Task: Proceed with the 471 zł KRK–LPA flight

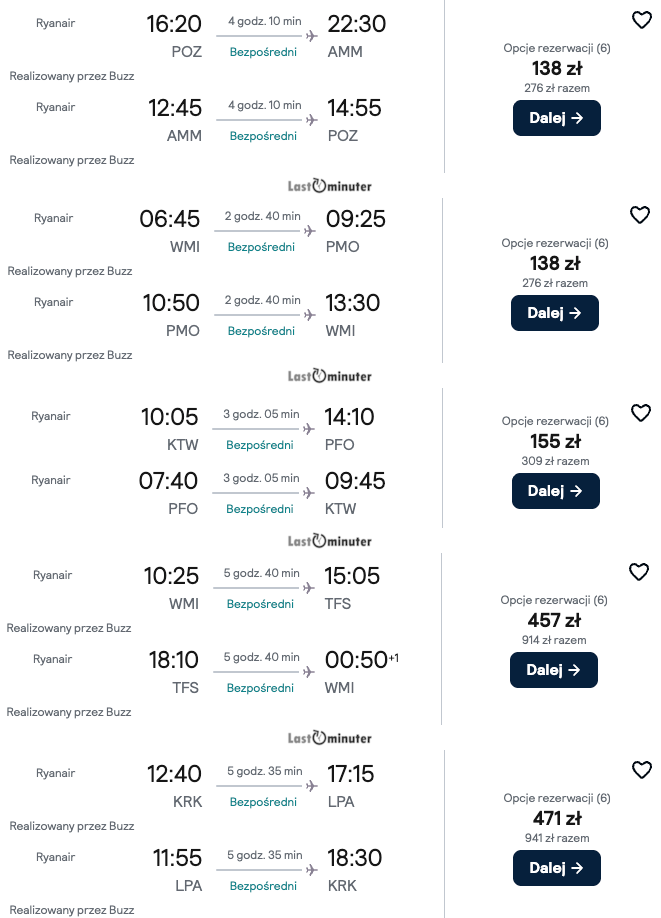Action: (x=556, y=868)
